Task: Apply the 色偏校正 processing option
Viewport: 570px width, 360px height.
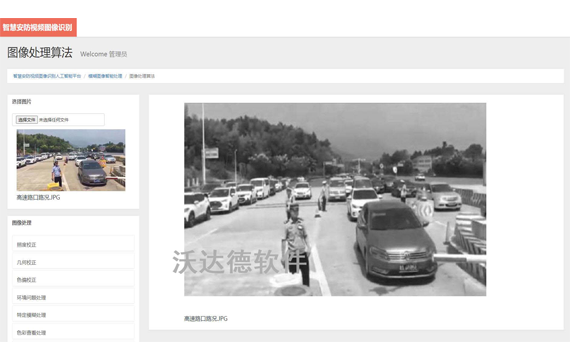Action: (73, 280)
